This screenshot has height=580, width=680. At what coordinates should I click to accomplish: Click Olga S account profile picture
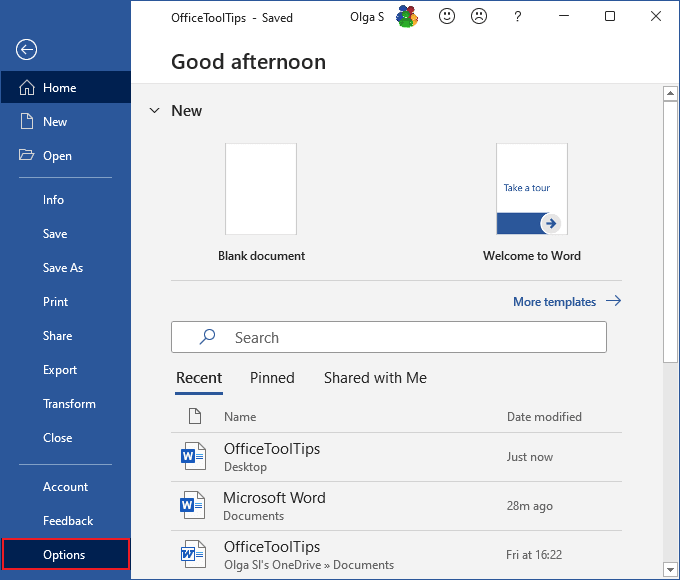(408, 17)
